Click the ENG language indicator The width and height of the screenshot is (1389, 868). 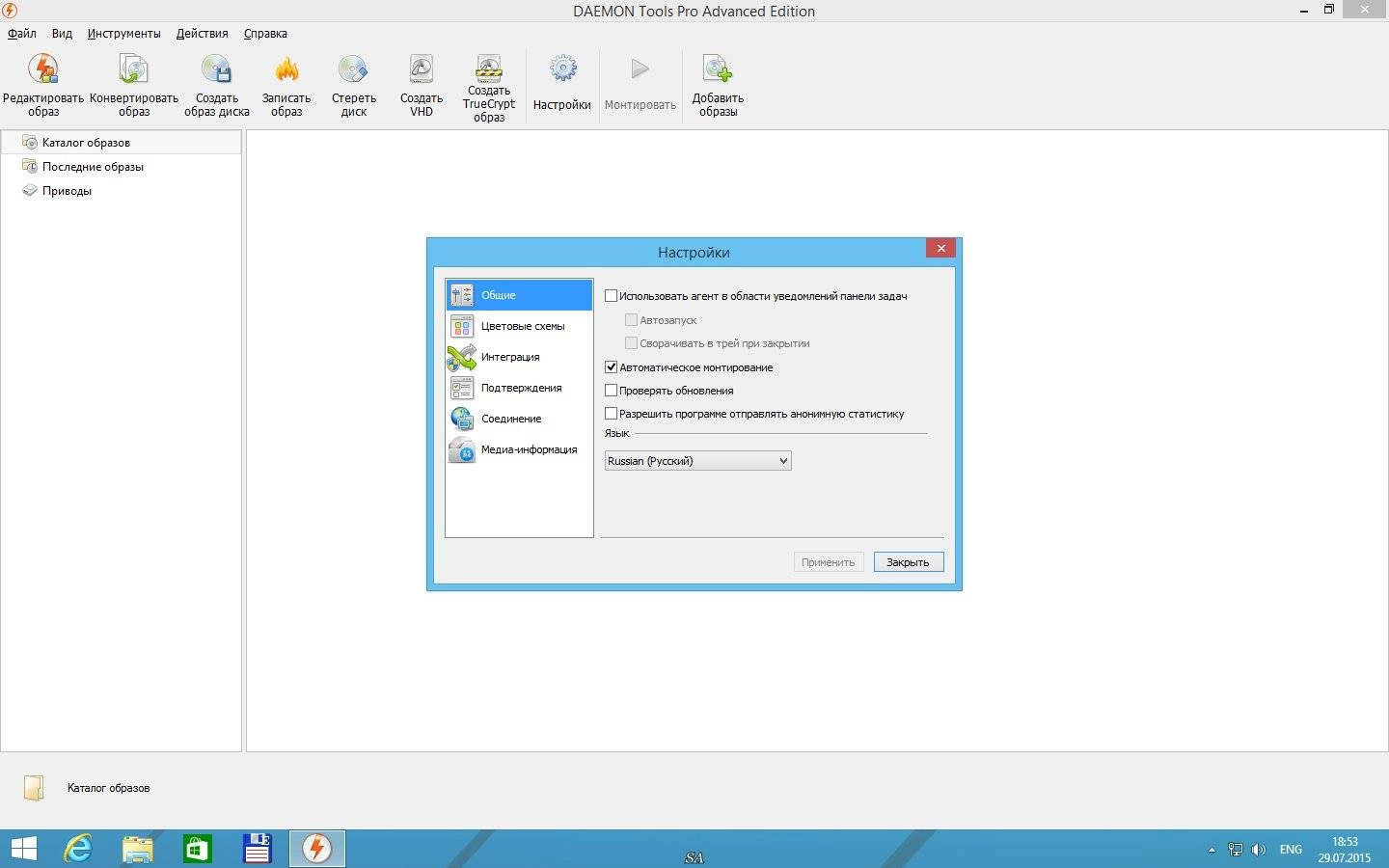coord(1291,850)
